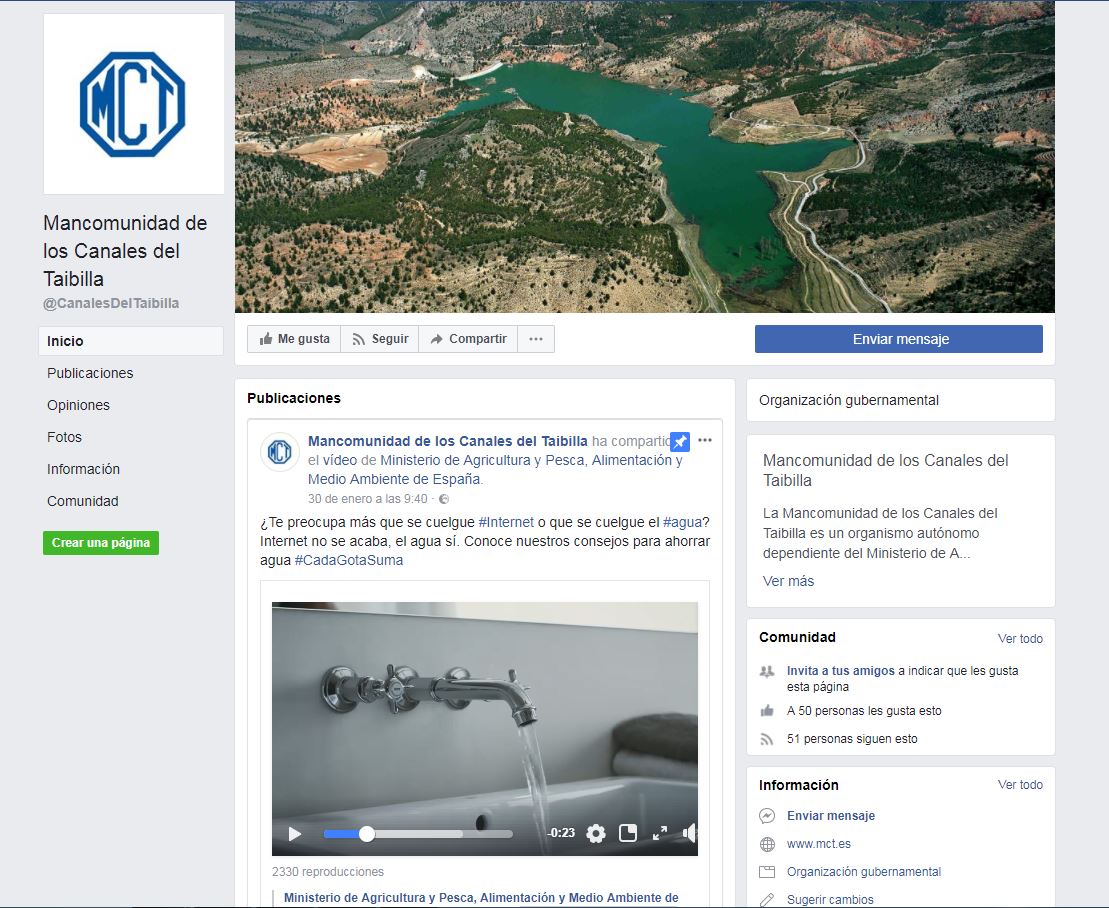Image resolution: width=1109 pixels, height=908 pixels.
Task: Click the public audience globe icon
Action: 444,499
